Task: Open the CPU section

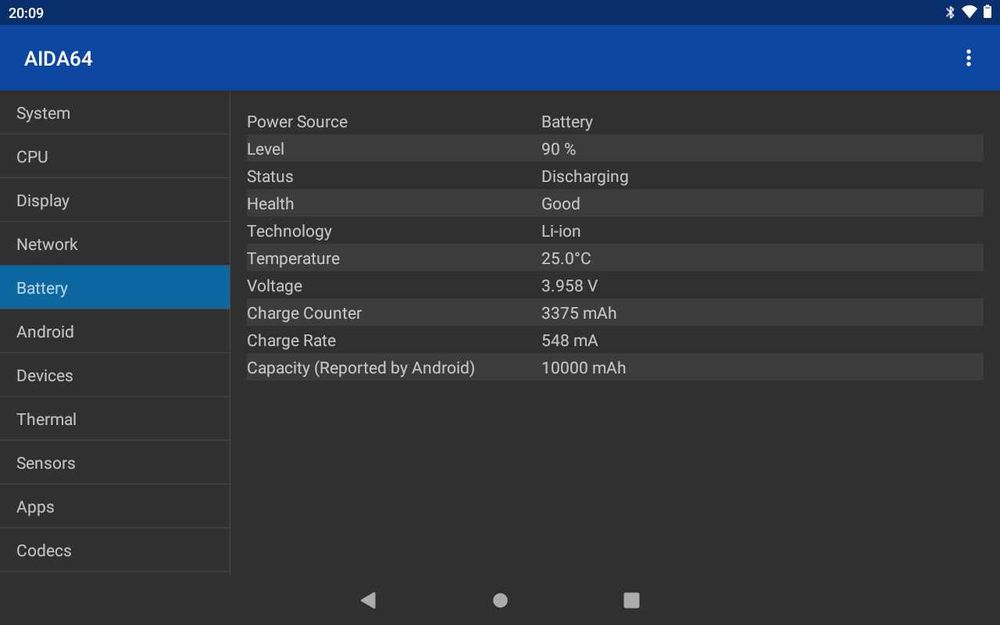Action: pyautogui.click(x=115, y=156)
